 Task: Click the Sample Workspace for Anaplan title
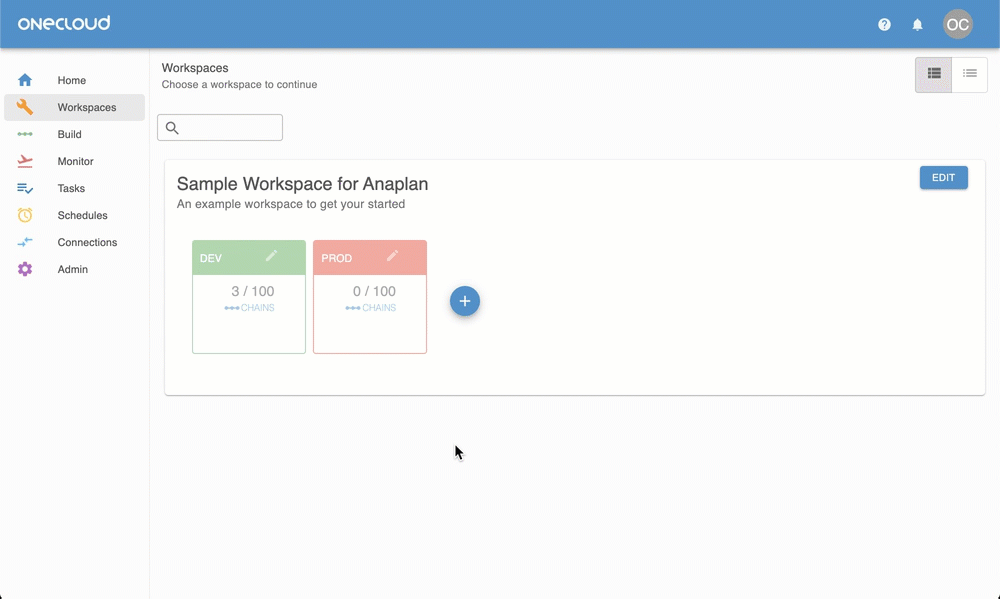302,184
